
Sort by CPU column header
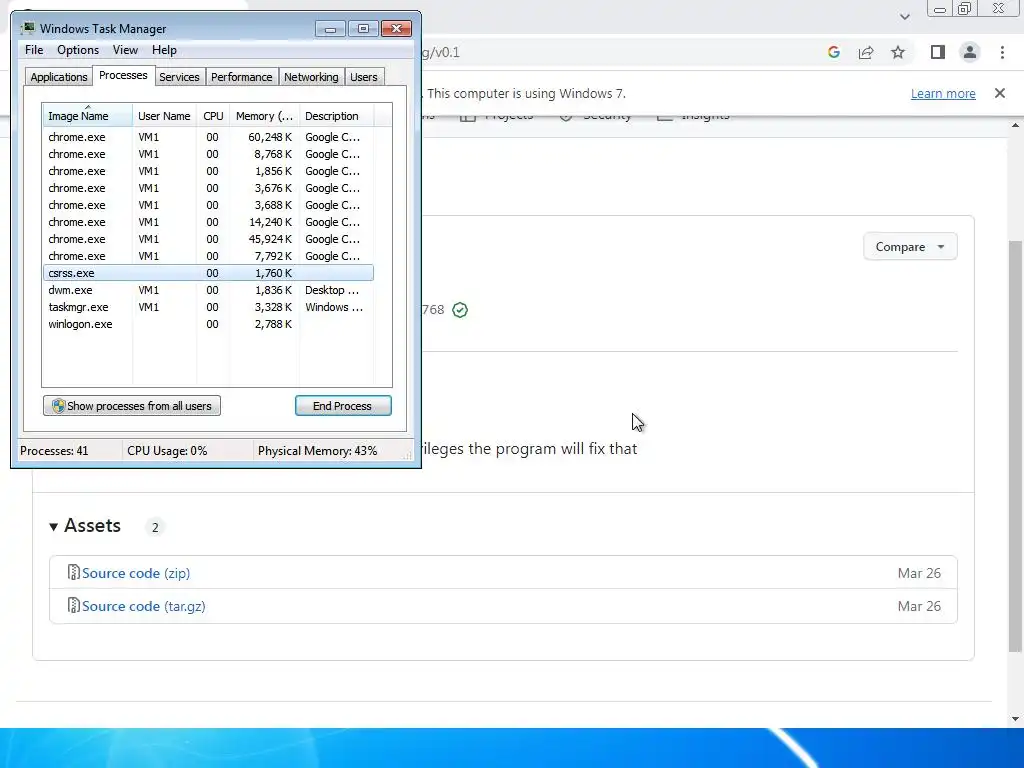click(213, 116)
